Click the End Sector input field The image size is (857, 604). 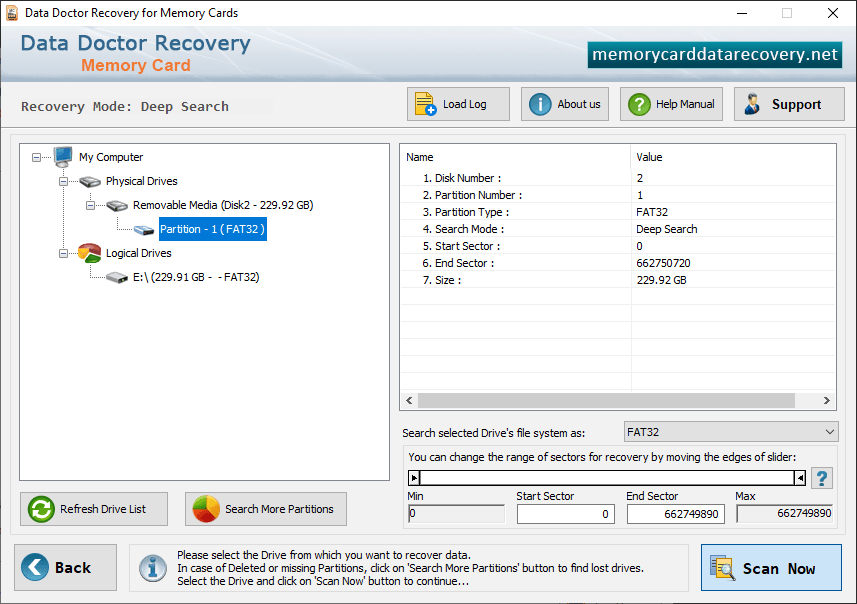676,514
